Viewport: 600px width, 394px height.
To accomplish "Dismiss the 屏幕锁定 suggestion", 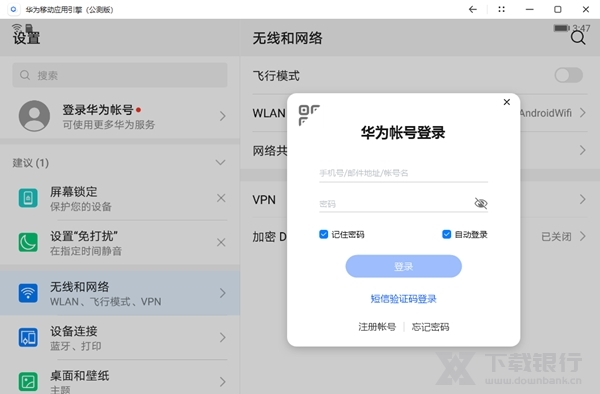I will point(221,198).
